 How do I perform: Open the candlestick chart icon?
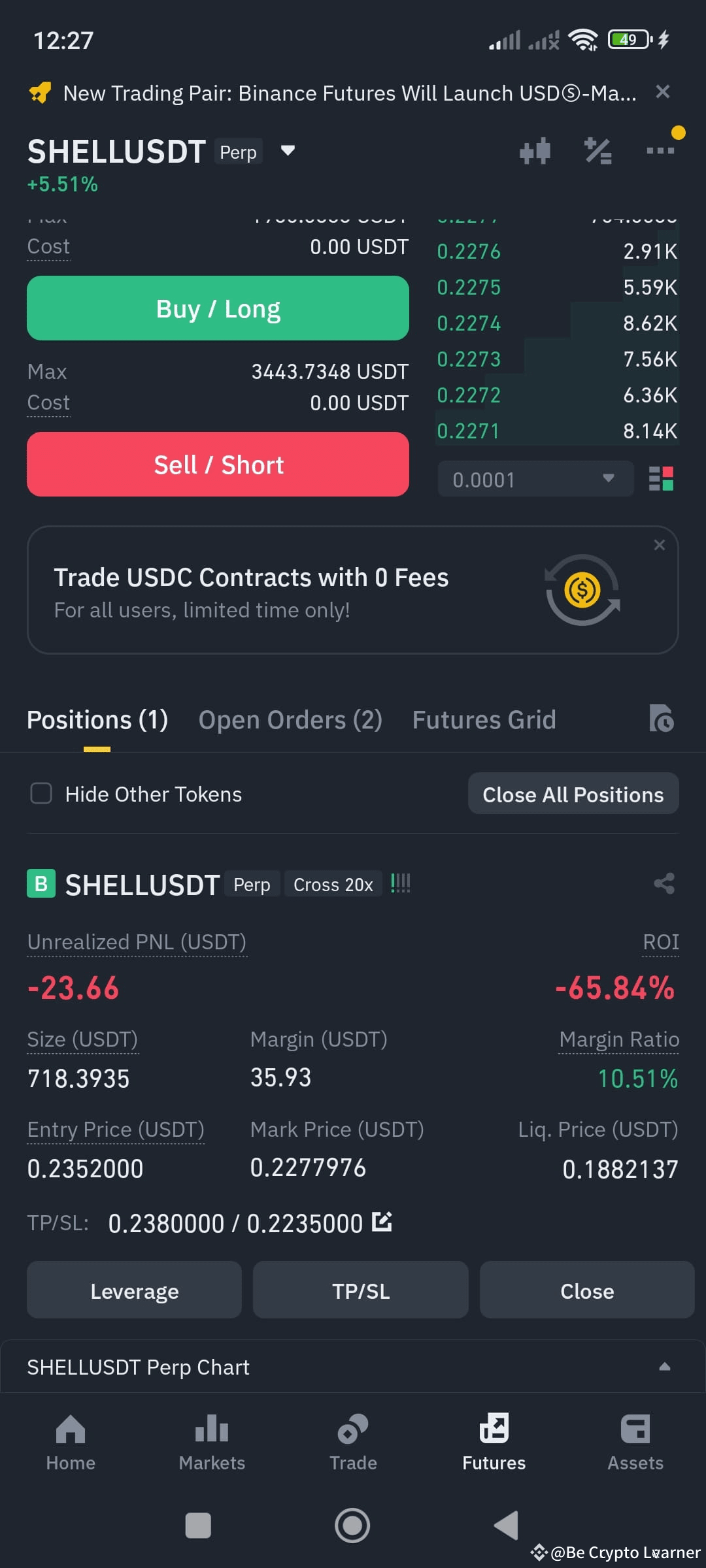[x=535, y=151]
